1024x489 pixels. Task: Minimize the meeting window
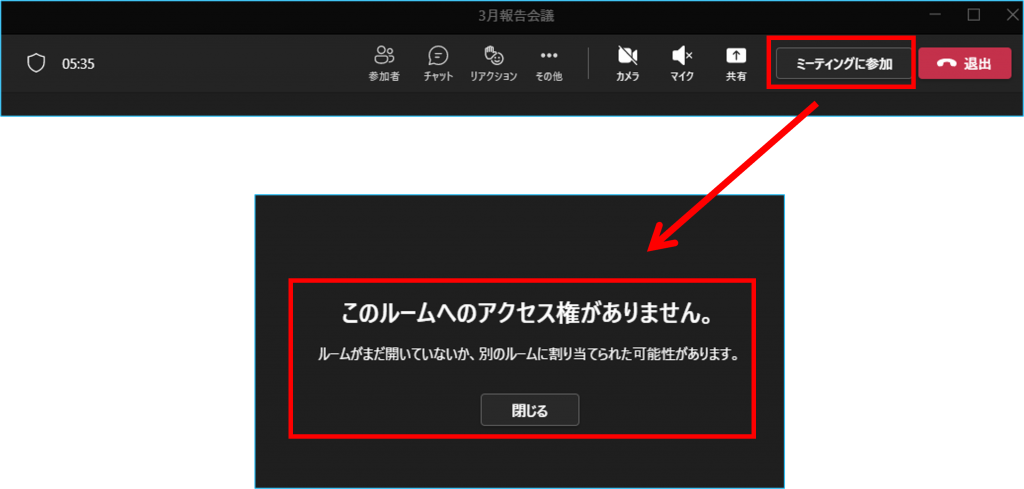(x=936, y=14)
